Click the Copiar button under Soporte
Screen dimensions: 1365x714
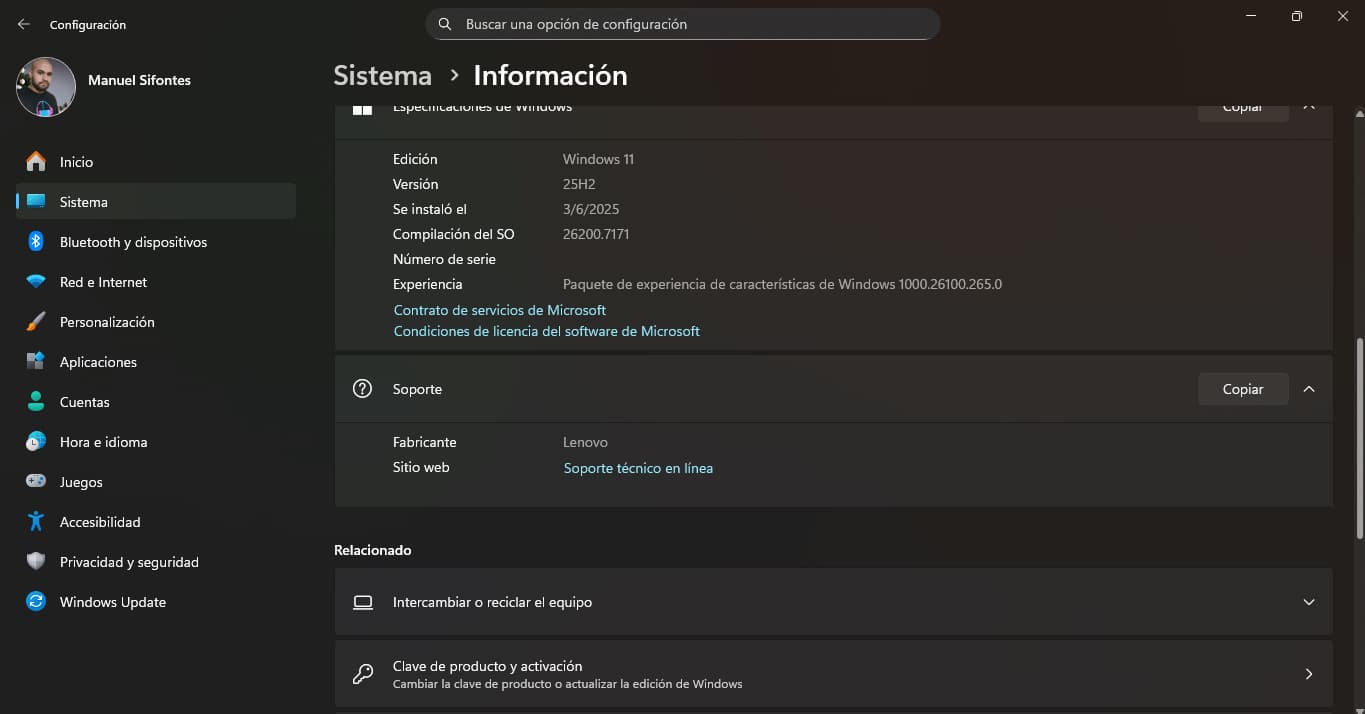[1242, 389]
